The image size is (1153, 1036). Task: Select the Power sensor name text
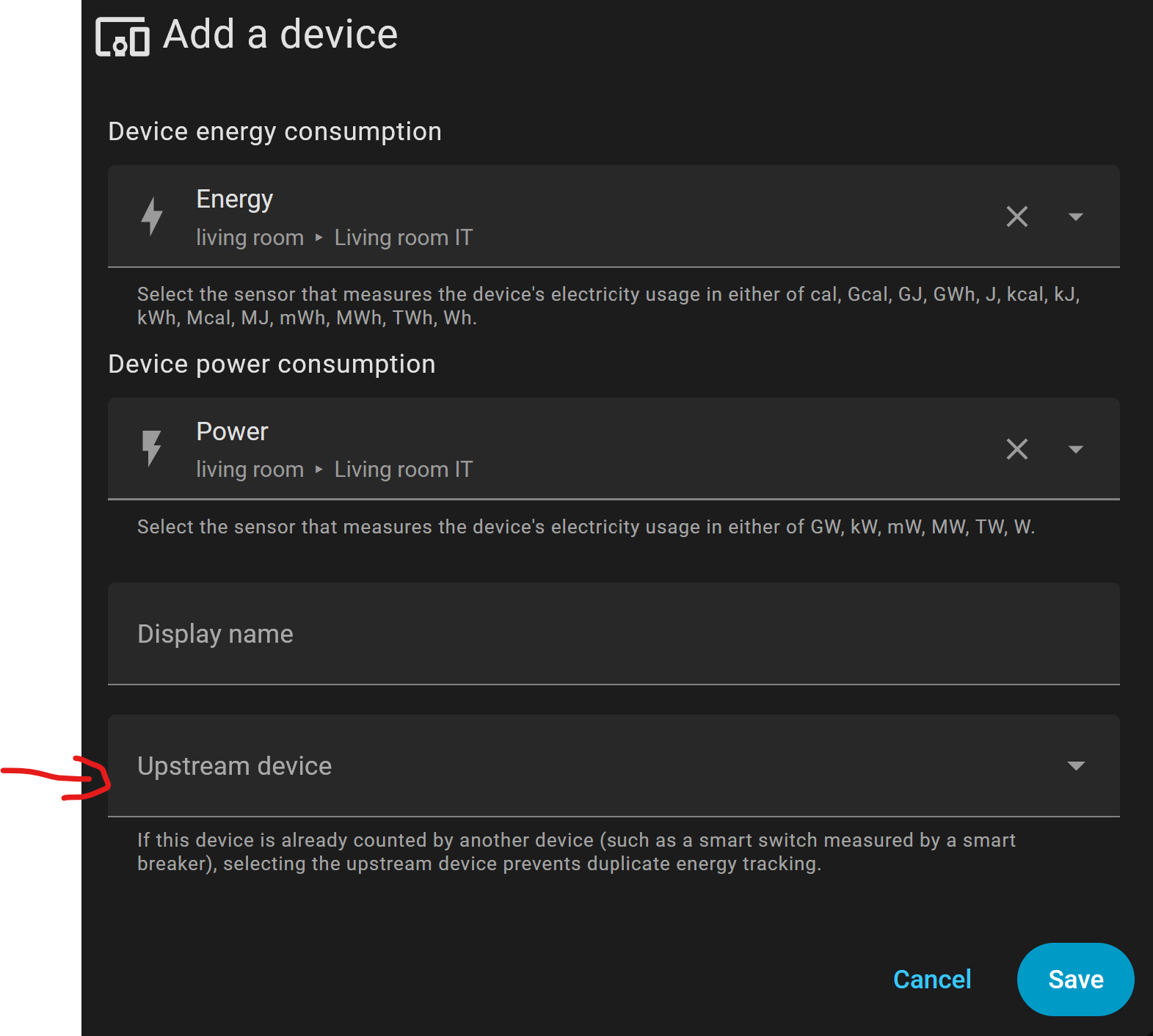coord(232,431)
